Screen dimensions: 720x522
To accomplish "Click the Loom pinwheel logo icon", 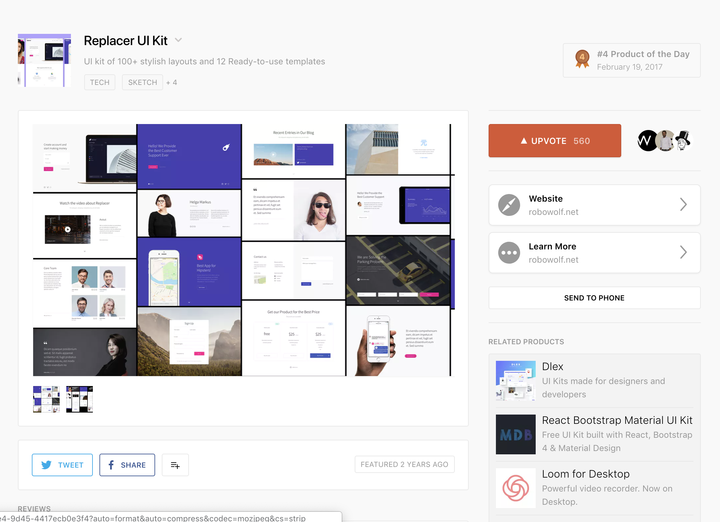I will coord(516,488).
